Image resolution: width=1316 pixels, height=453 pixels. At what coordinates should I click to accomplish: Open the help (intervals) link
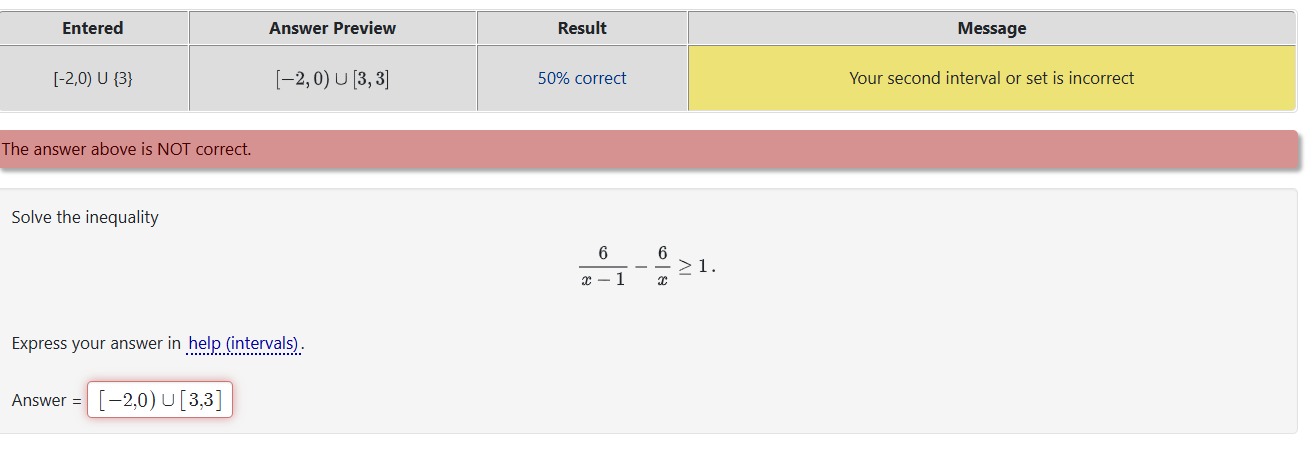(244, 343)
